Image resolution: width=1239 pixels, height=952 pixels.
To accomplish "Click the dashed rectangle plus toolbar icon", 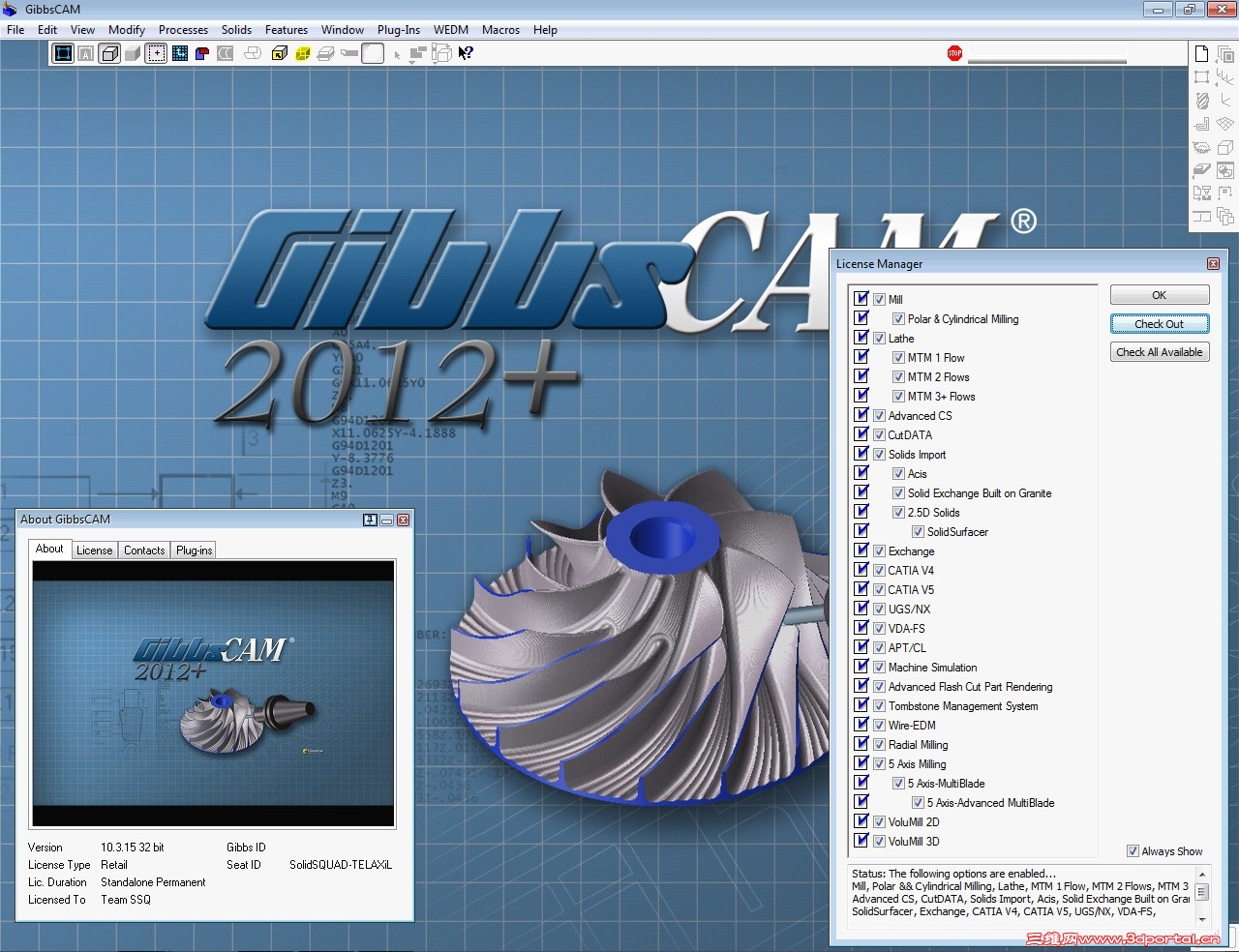I will tap(156, 53).
